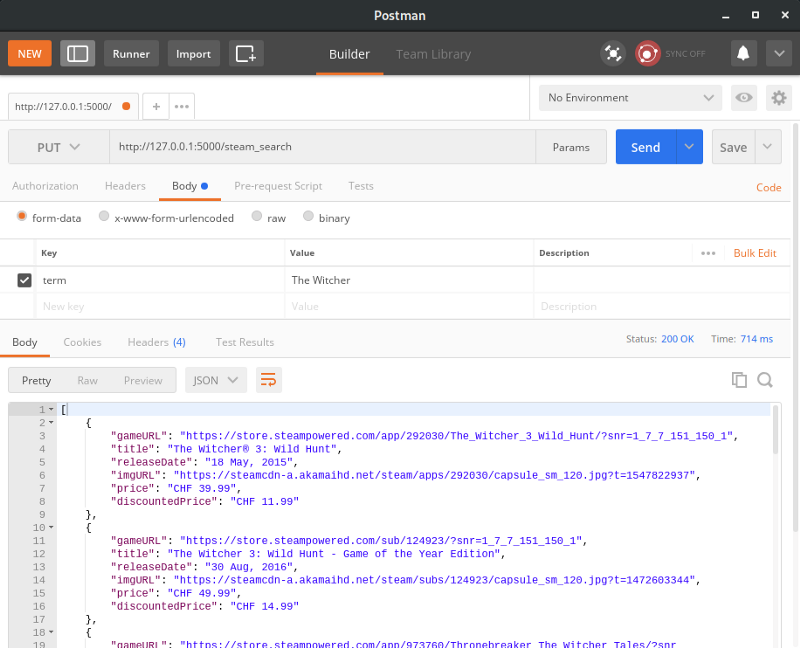Click the response viewer scrollbar
The image size is (800, 648).
click(776, 430)
